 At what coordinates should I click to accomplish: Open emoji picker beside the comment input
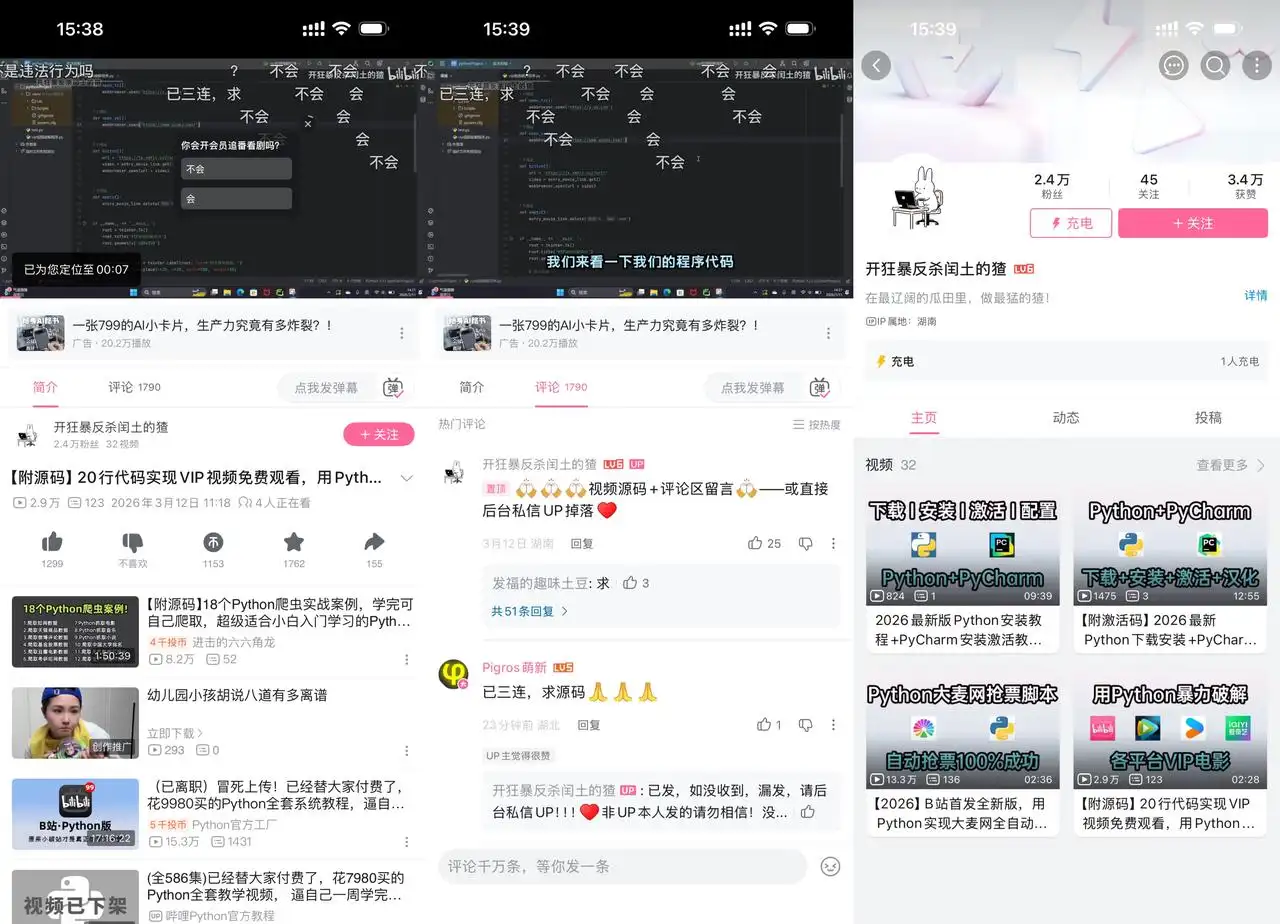(830, 866)
